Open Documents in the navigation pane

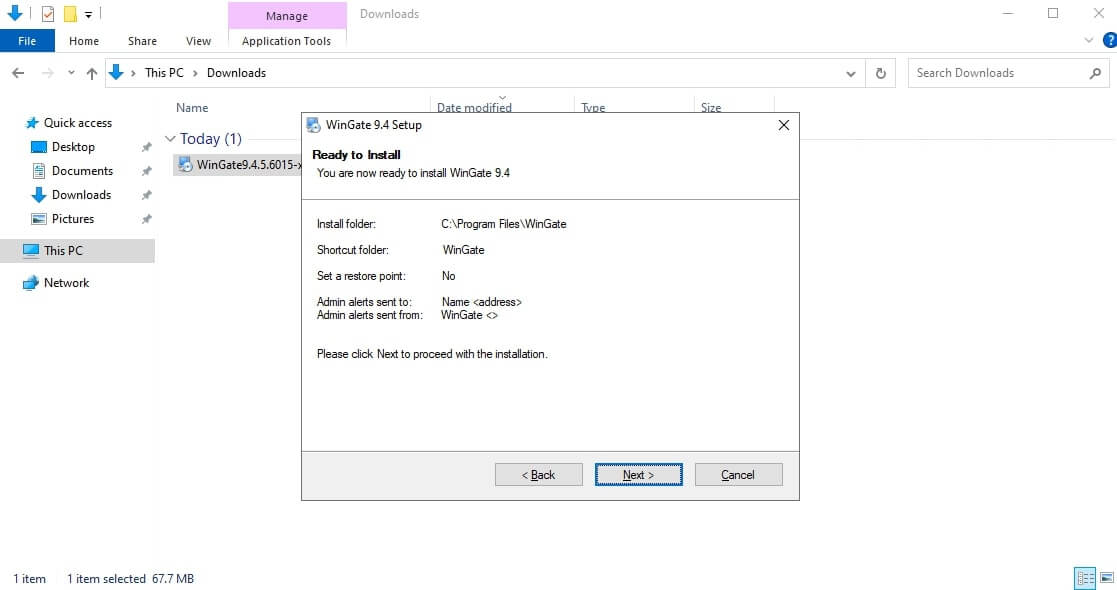pos(82,171)
